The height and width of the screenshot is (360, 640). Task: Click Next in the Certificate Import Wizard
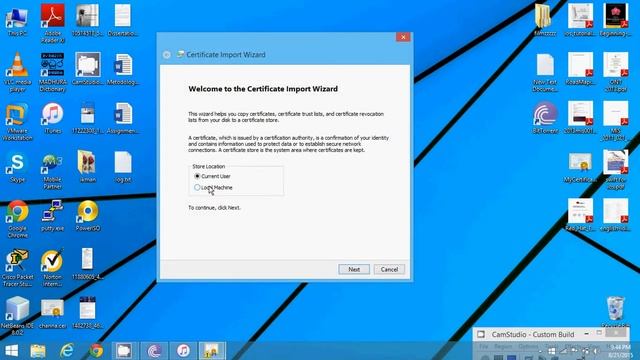354,269
